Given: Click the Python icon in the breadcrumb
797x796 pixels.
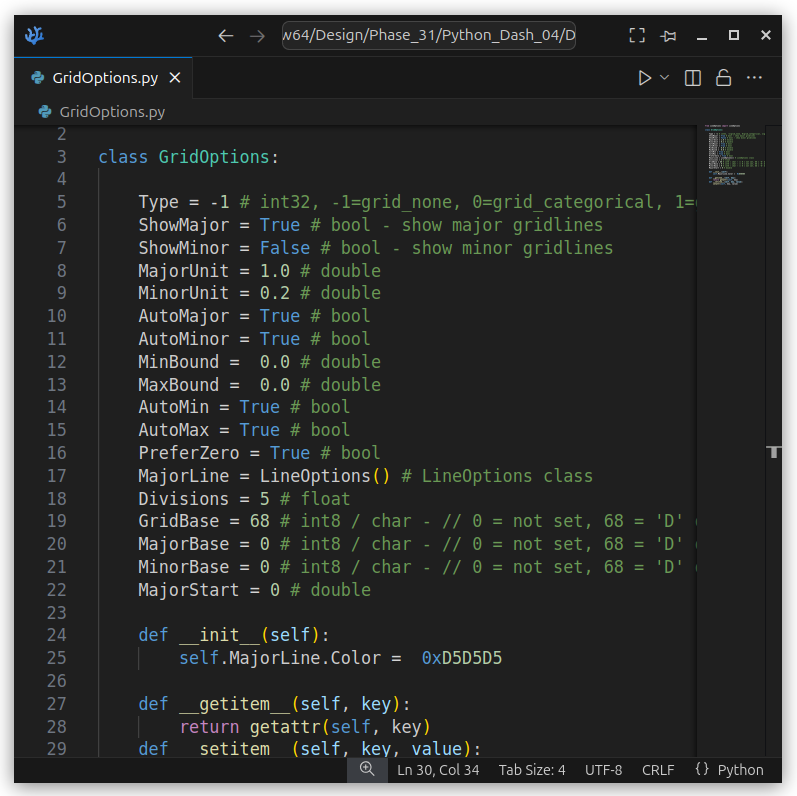Looking at the screenshot, I should point(45,112).
